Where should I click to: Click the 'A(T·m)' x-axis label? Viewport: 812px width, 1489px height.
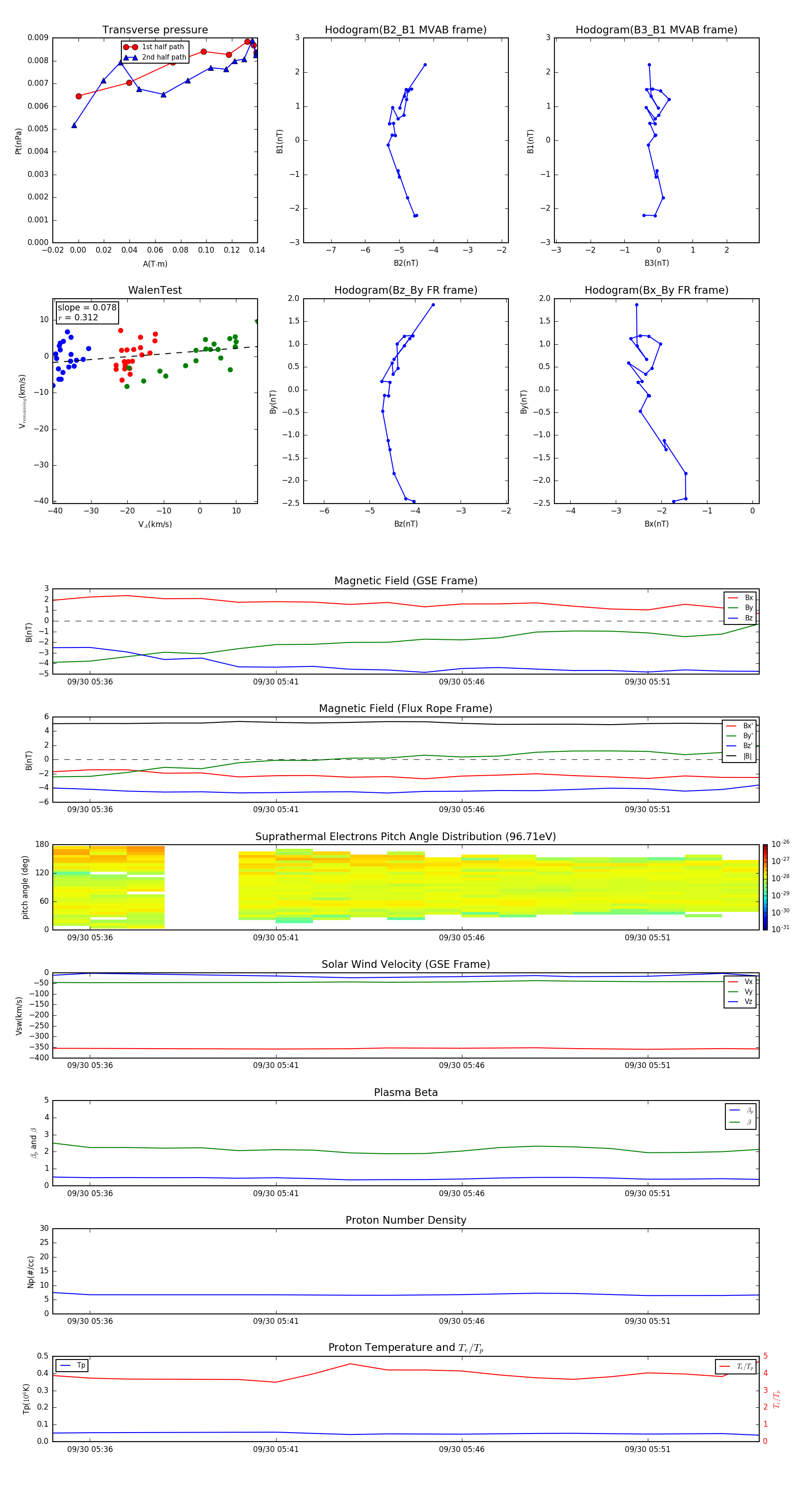pyautogui.click(x=155, y=264)
